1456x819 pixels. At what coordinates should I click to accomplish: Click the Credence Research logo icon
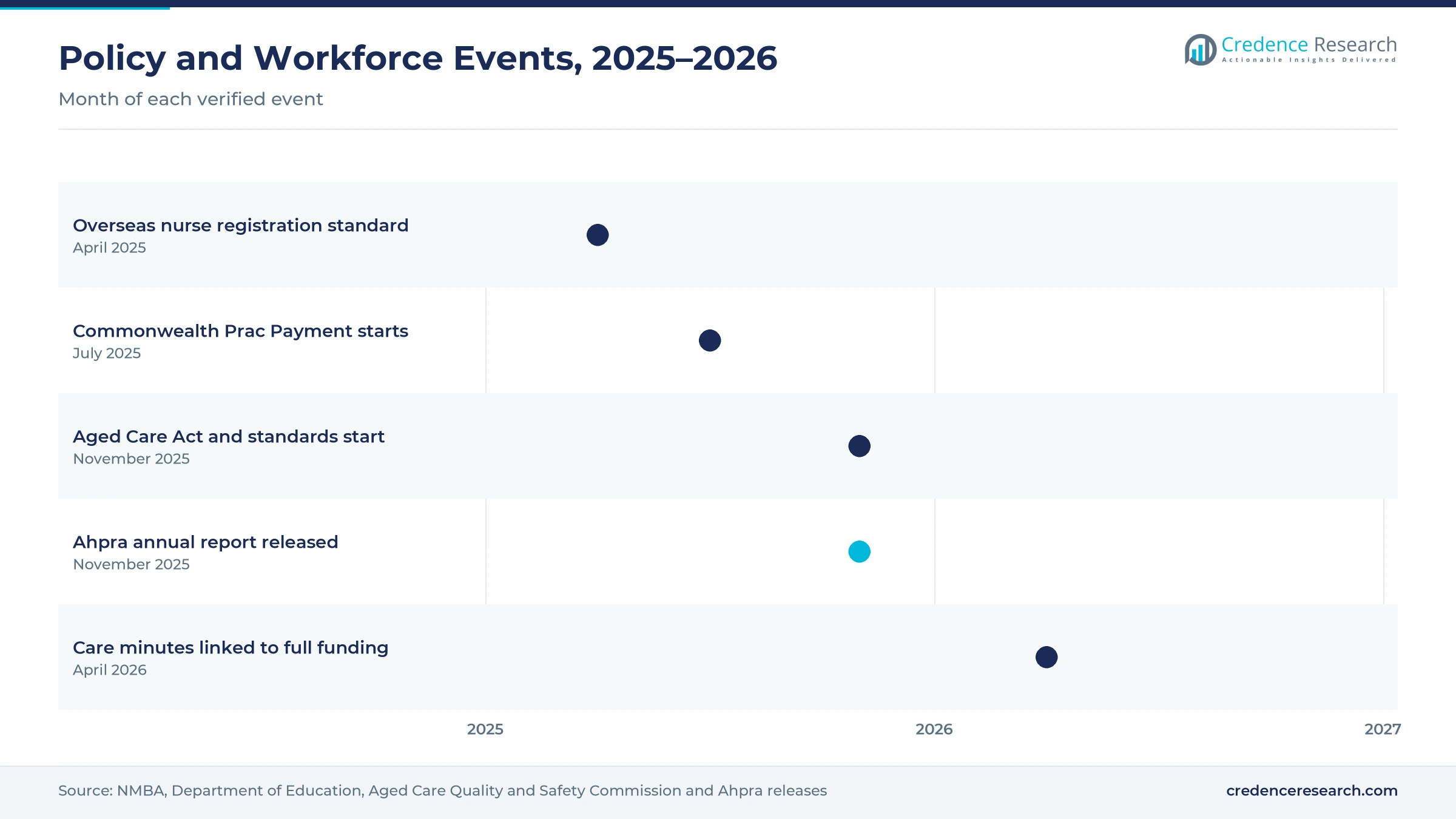[1201, 50]
